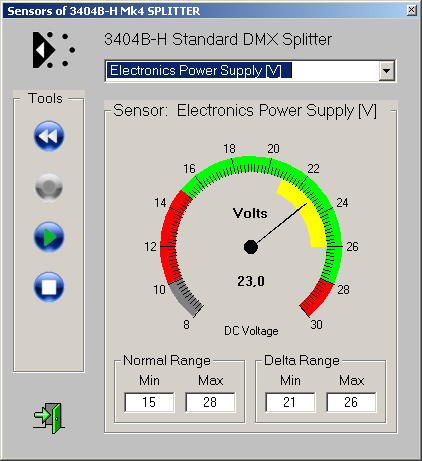Image resolution: width=422 pixels, height=461 pixels.
Task: Click the Normal Range group label
Action: click(167, 360)
